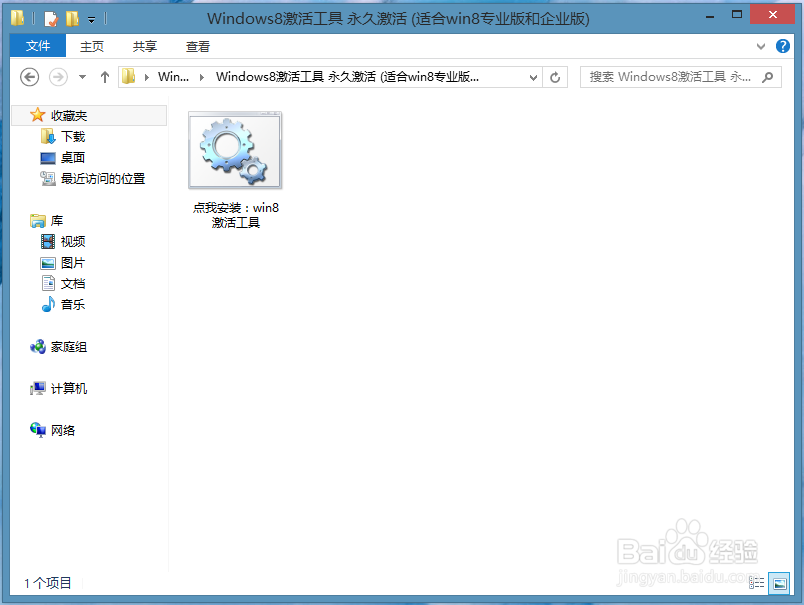Go forward with the forward arrow
This screenshot has height=605, width=804.
[58, 77]
